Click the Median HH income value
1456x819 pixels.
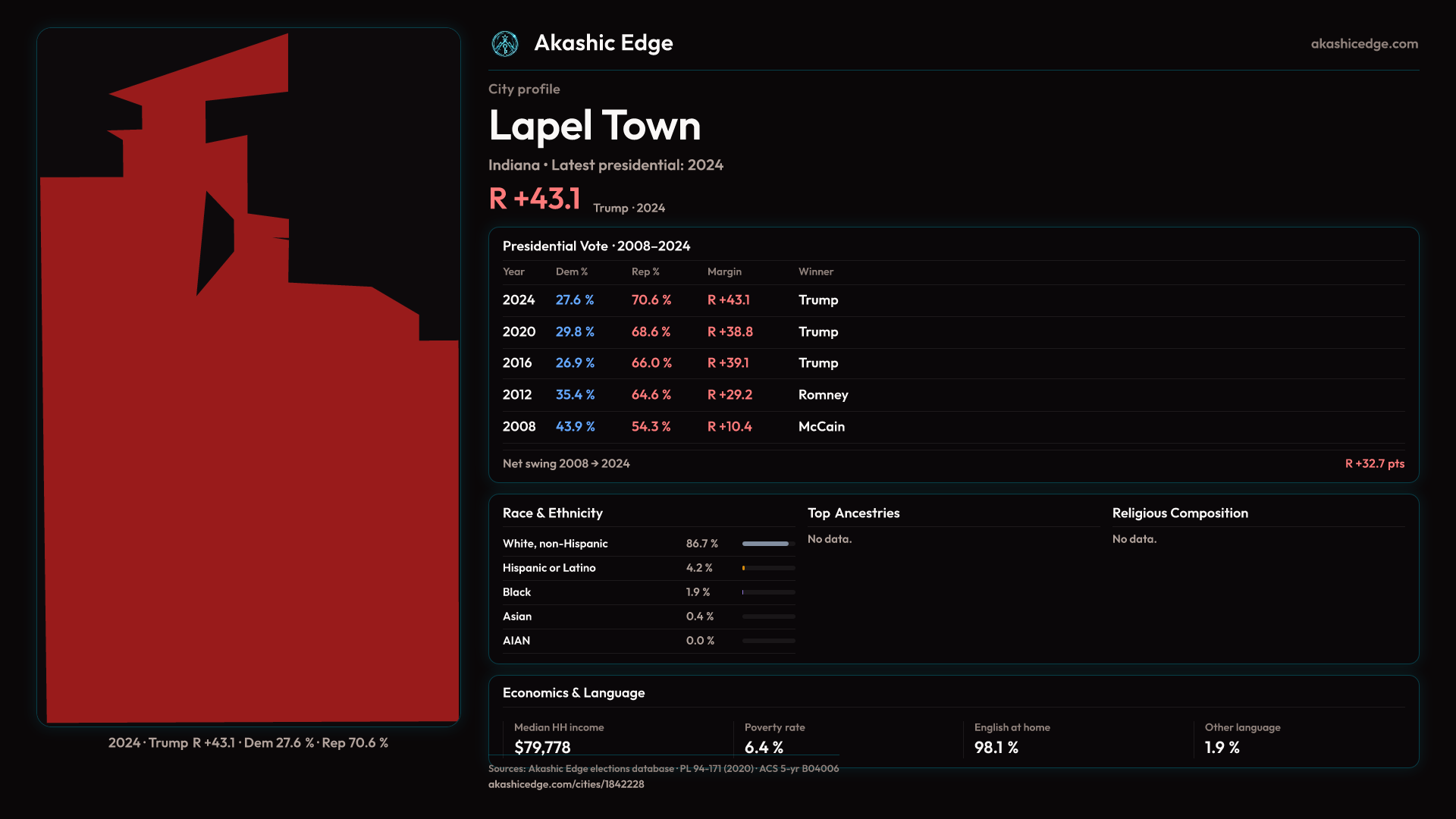542,747
